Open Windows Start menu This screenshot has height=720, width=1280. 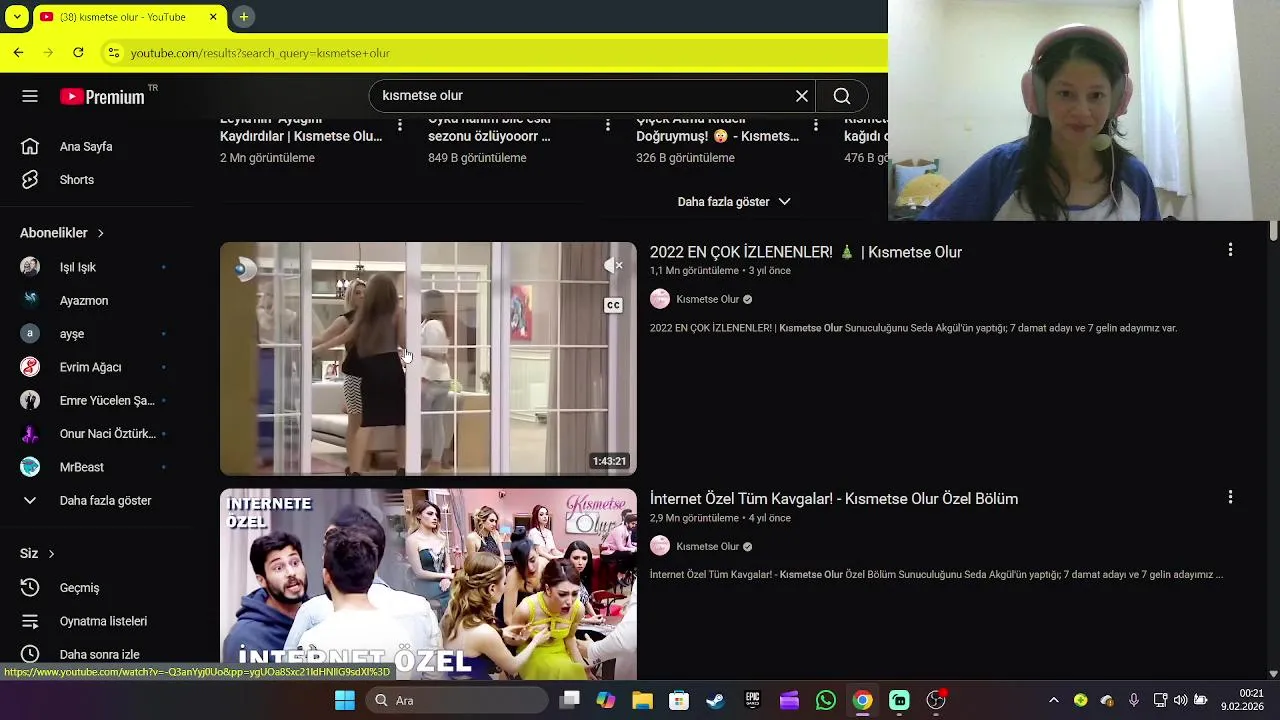click(345, 700)
